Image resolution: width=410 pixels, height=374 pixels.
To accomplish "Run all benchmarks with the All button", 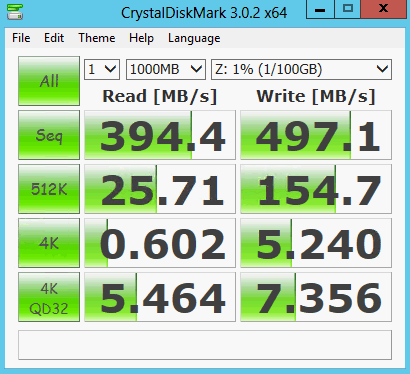I will (49, 81).
